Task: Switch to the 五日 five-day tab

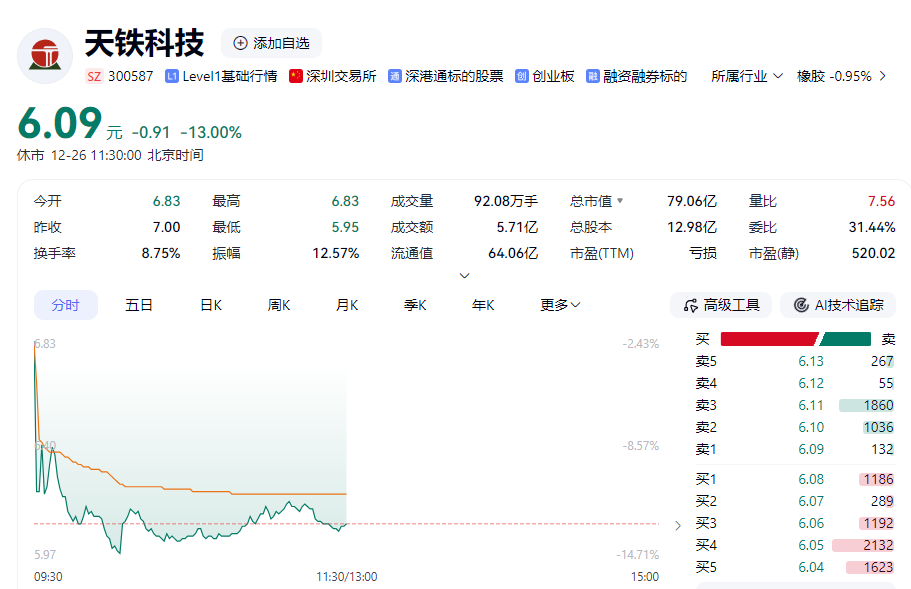Action: [x=138, y=305]
